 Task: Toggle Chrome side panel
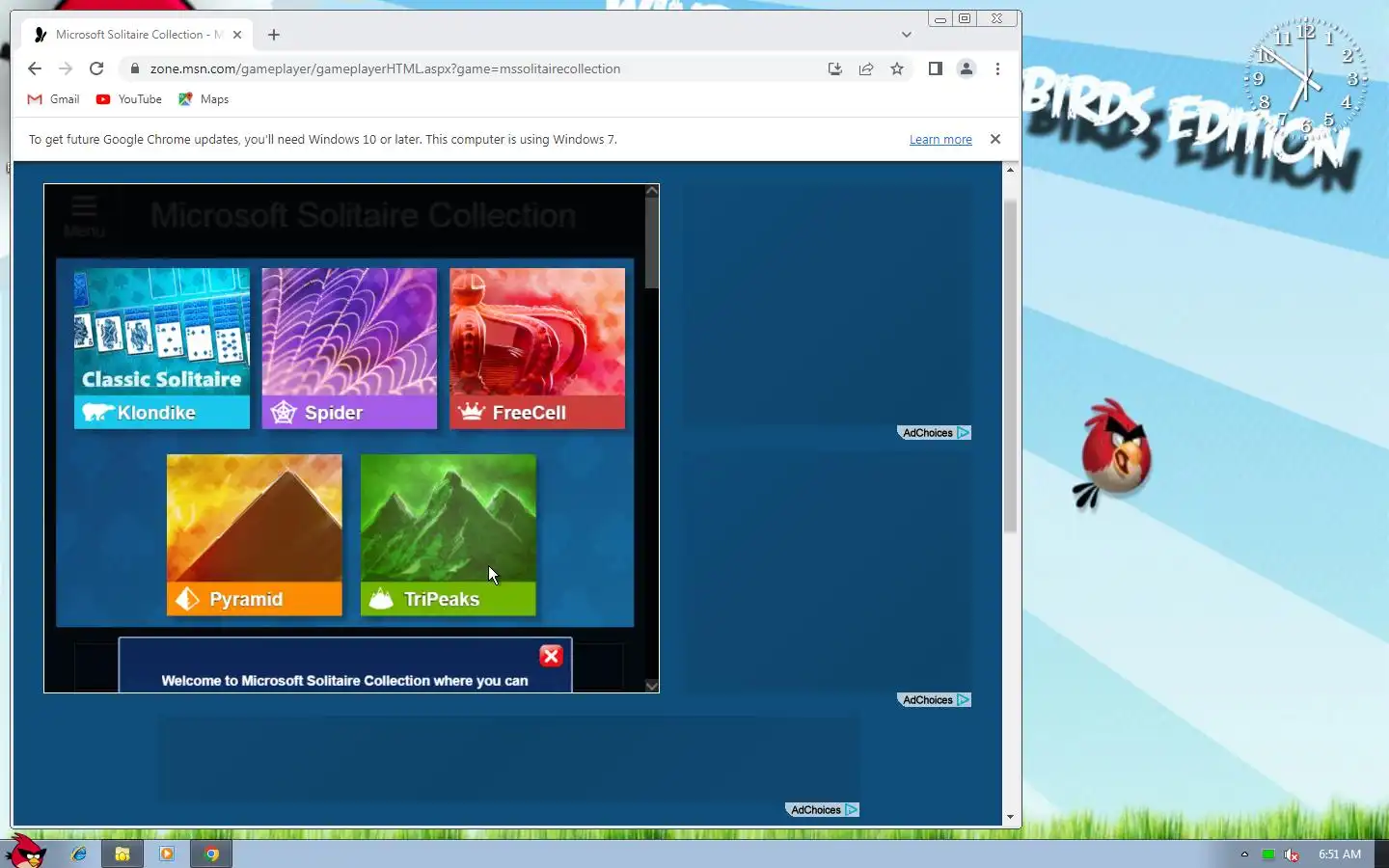[935, 68]
